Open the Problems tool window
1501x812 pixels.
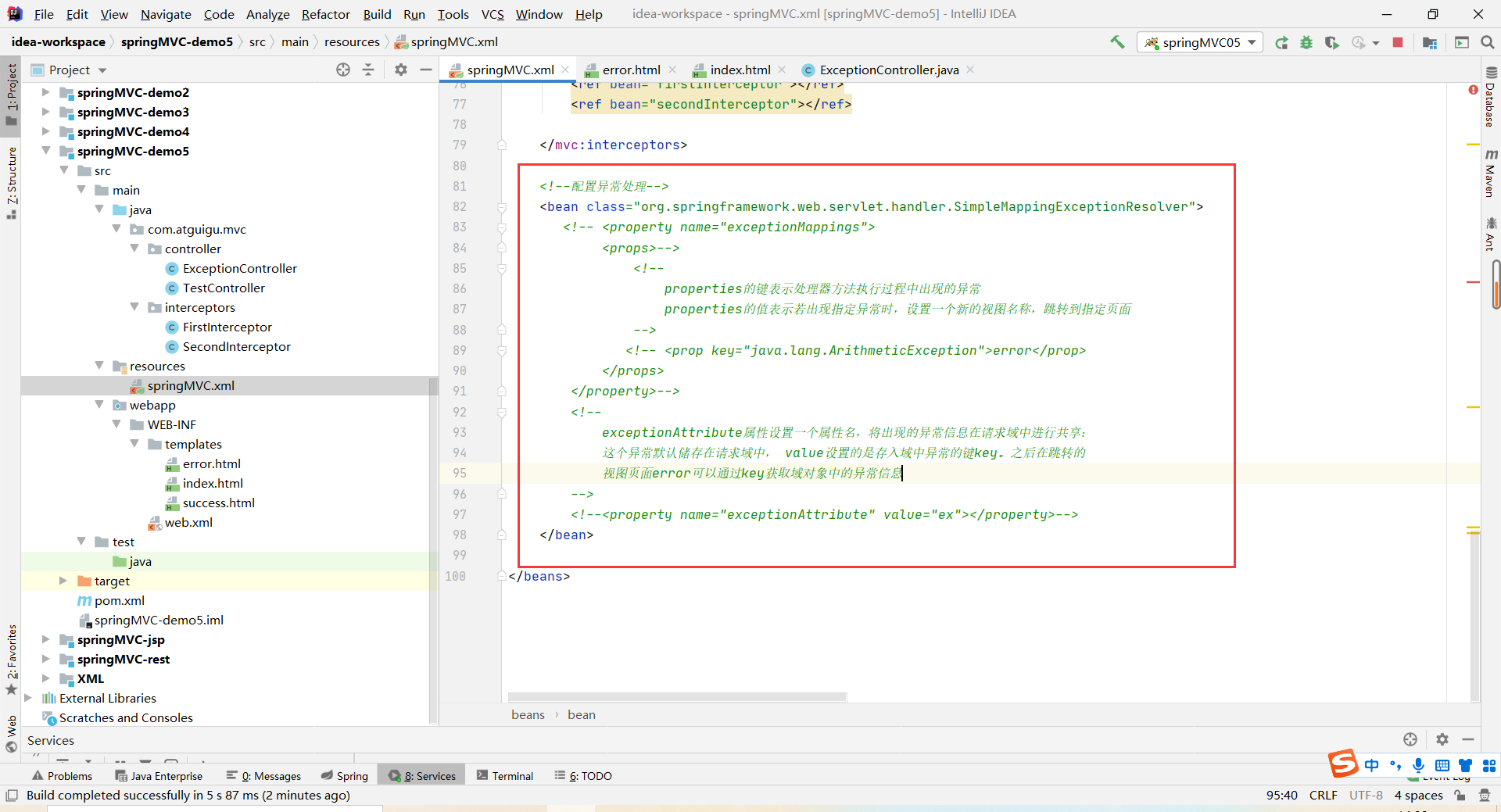(x=62, y=775)
